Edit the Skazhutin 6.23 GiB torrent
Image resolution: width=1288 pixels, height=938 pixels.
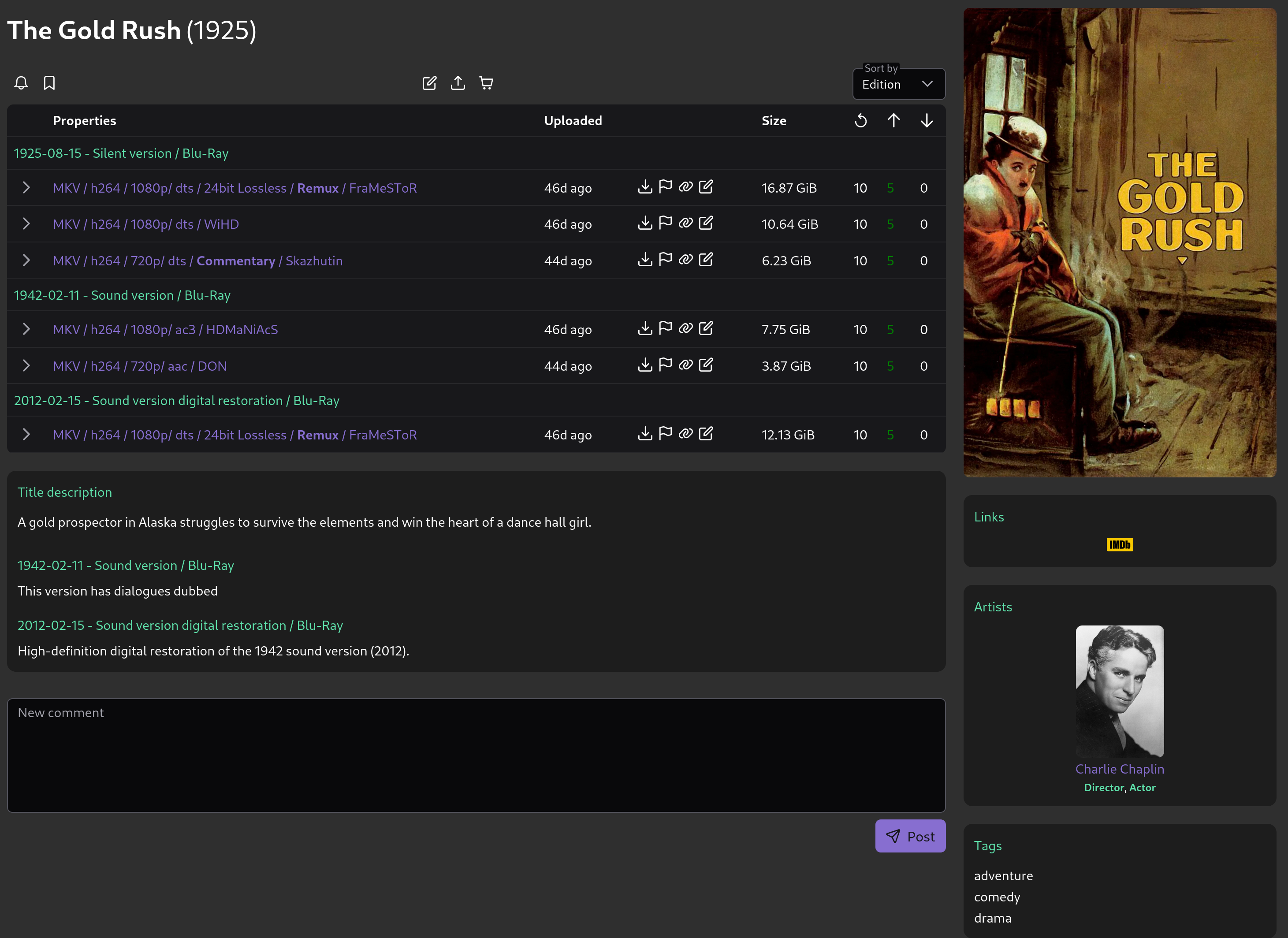coord(706,260)
